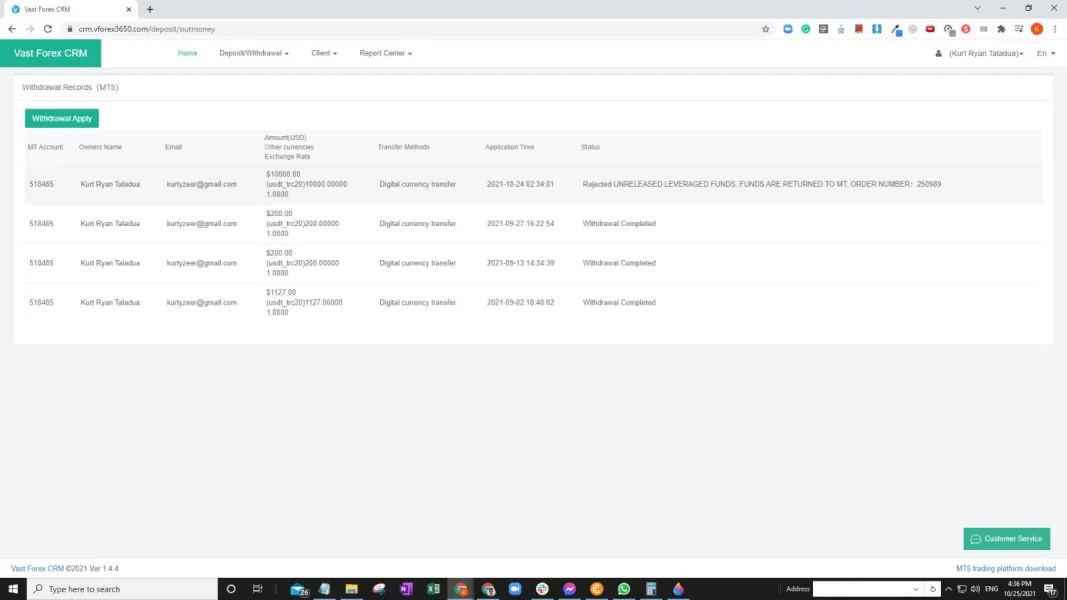Click the bookmark star in address bar
Screen dimensions: 1067x600
coord(766,29)
